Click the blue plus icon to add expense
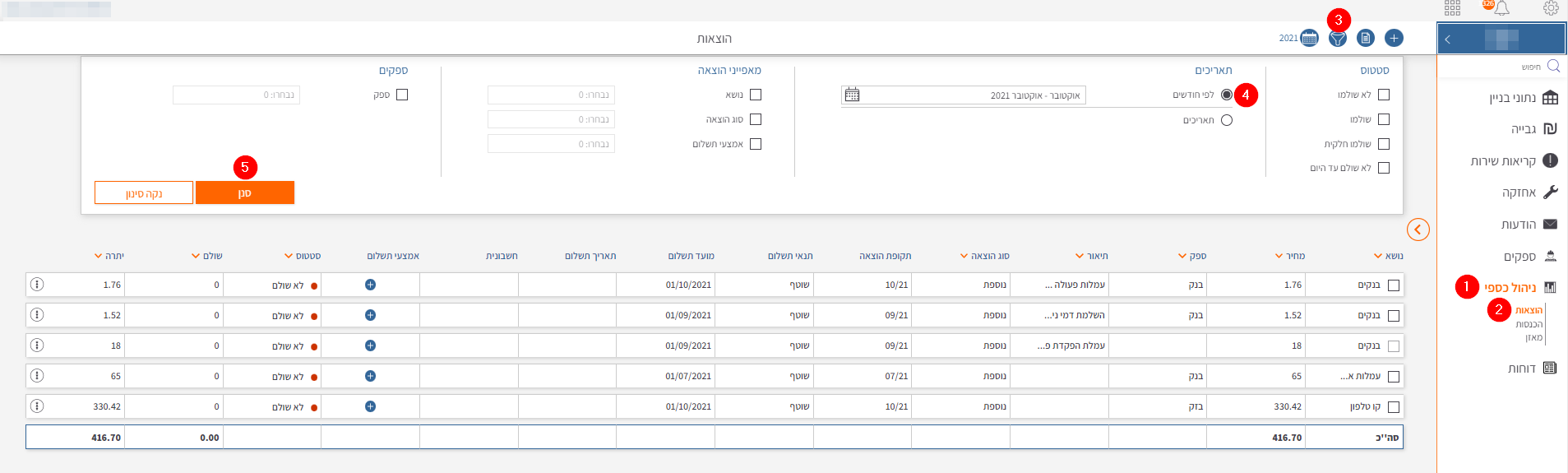Image resolution: width=1568 pixels, height=473 pixels. pos(1394,38)
